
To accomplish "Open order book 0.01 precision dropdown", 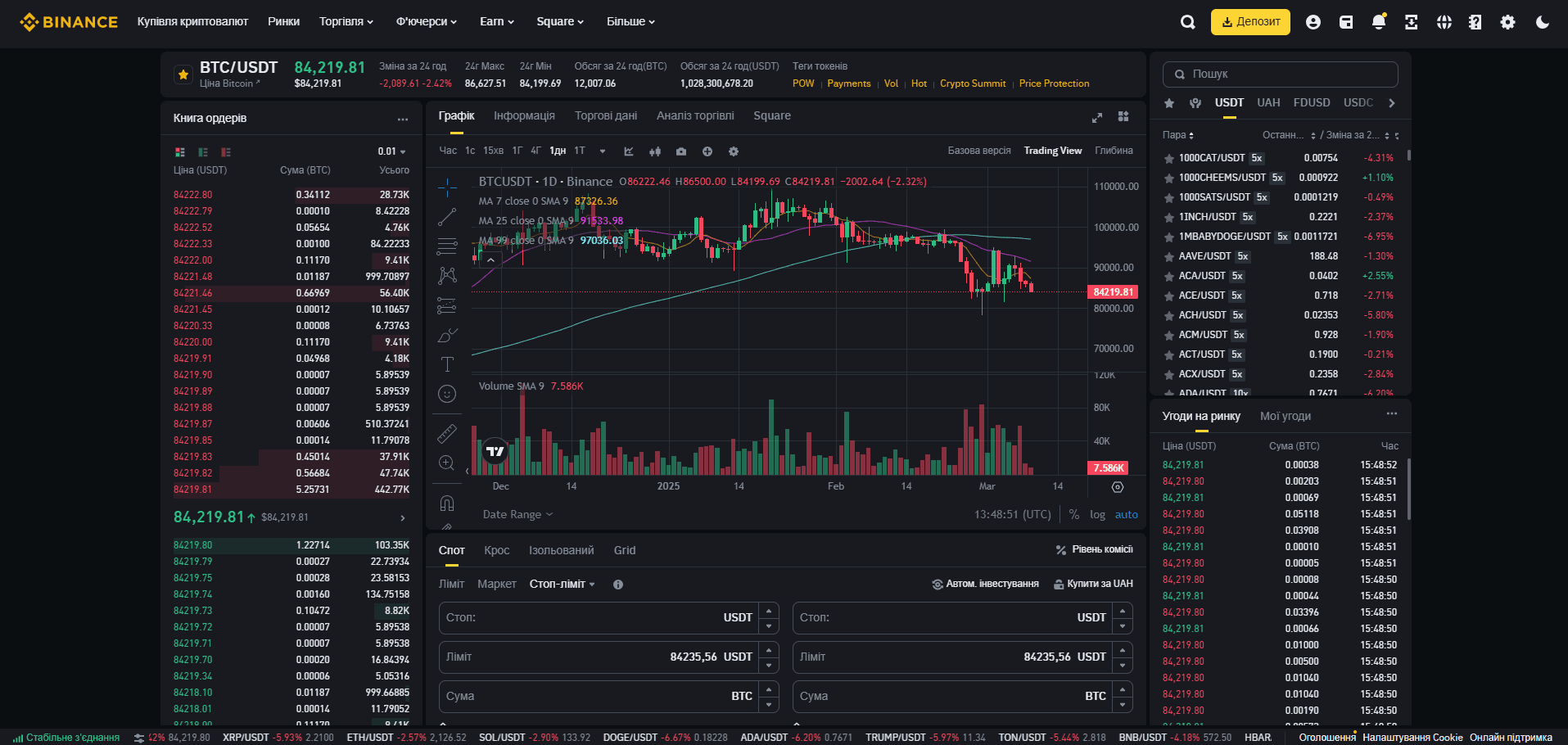I will pos(392,151).
